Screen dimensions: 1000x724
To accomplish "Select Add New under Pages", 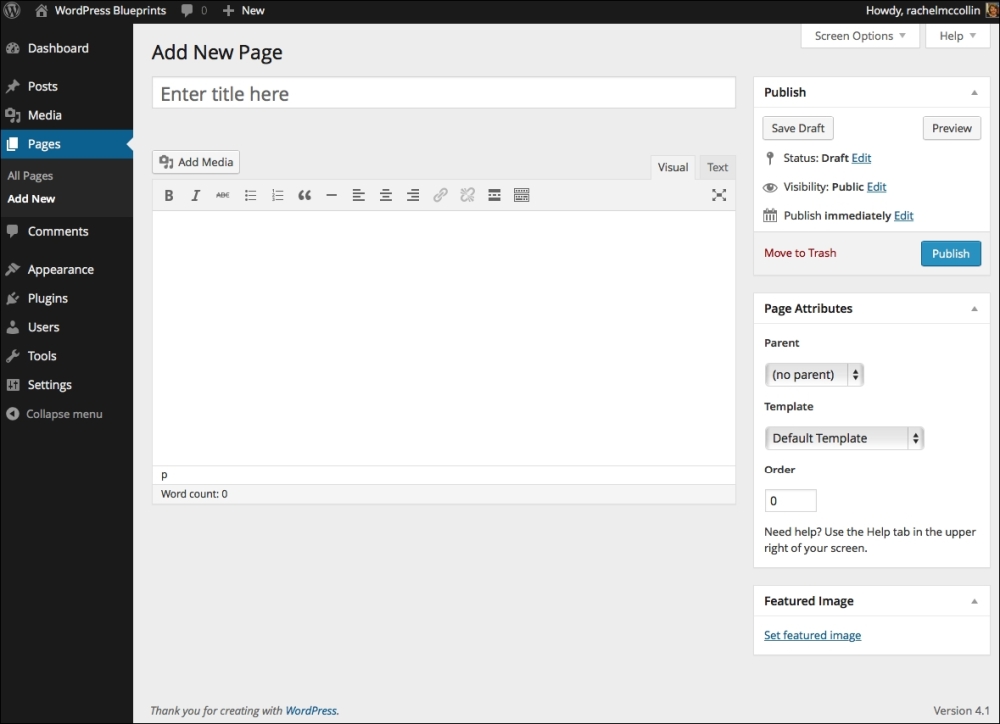I will (31, 198).
